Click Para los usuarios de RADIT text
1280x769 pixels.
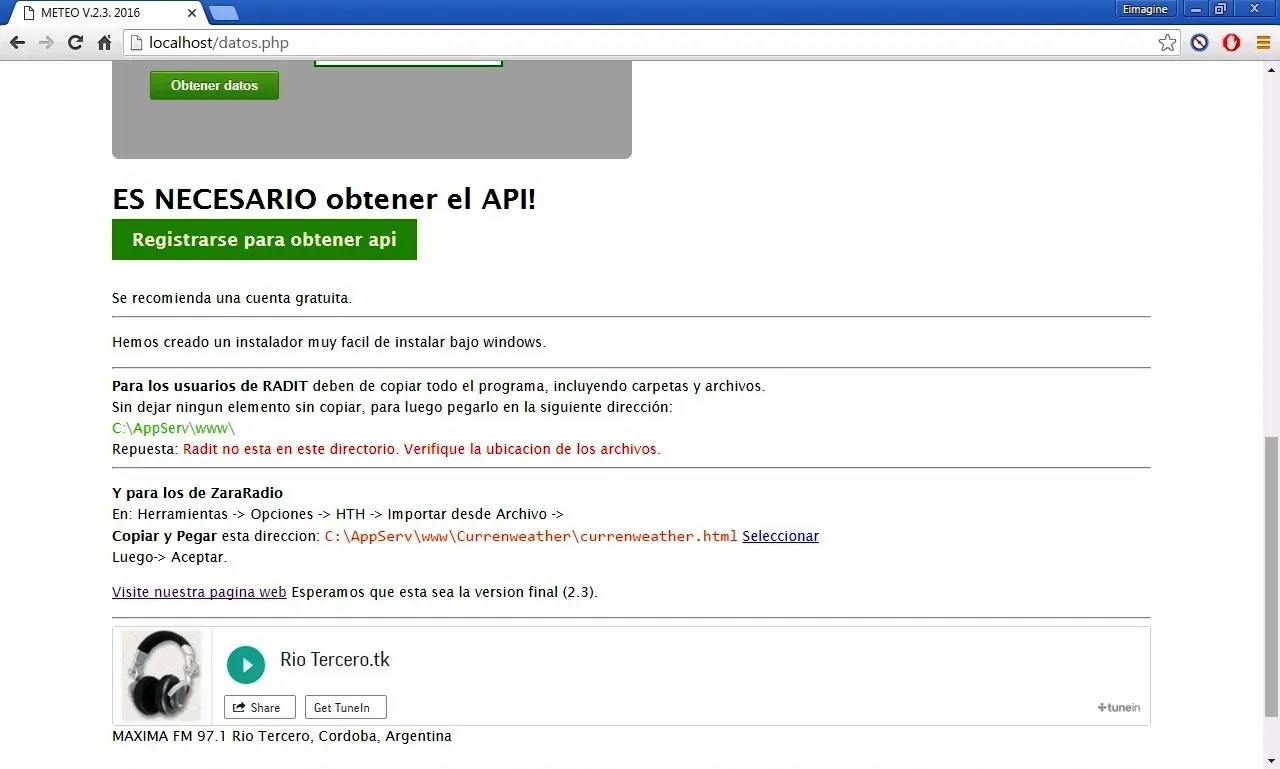point(210,386)
